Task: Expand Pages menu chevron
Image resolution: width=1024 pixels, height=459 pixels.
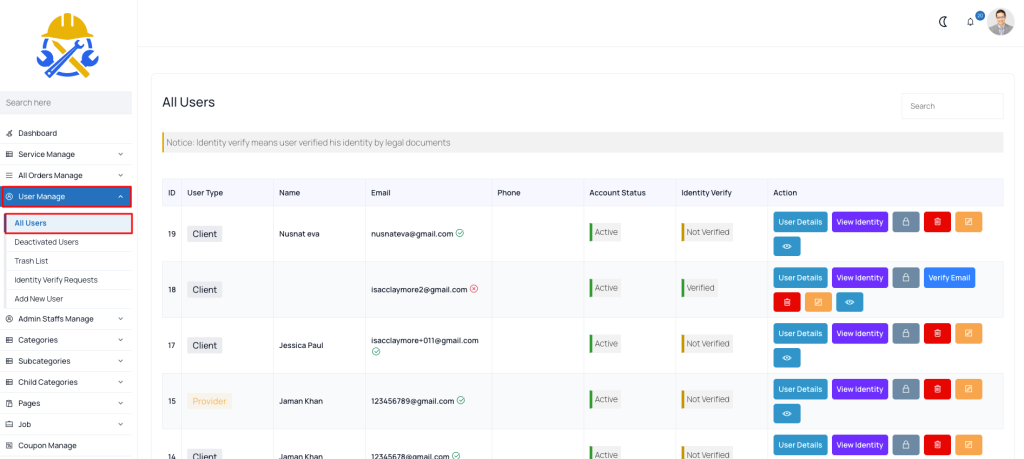Action: click(x=121, y=403)
